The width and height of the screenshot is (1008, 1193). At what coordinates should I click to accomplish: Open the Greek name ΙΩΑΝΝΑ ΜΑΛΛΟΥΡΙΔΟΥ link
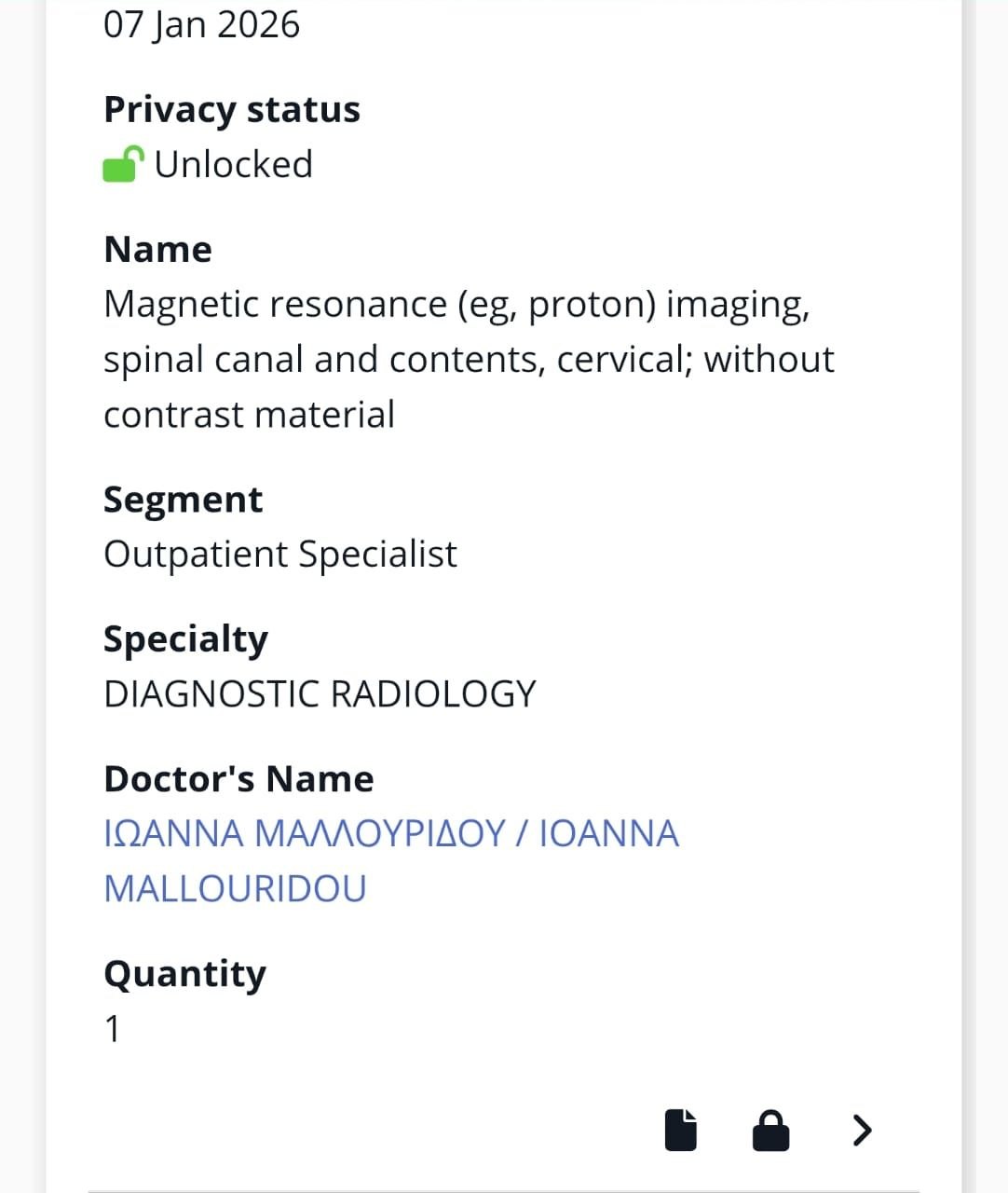pos(305,833)
